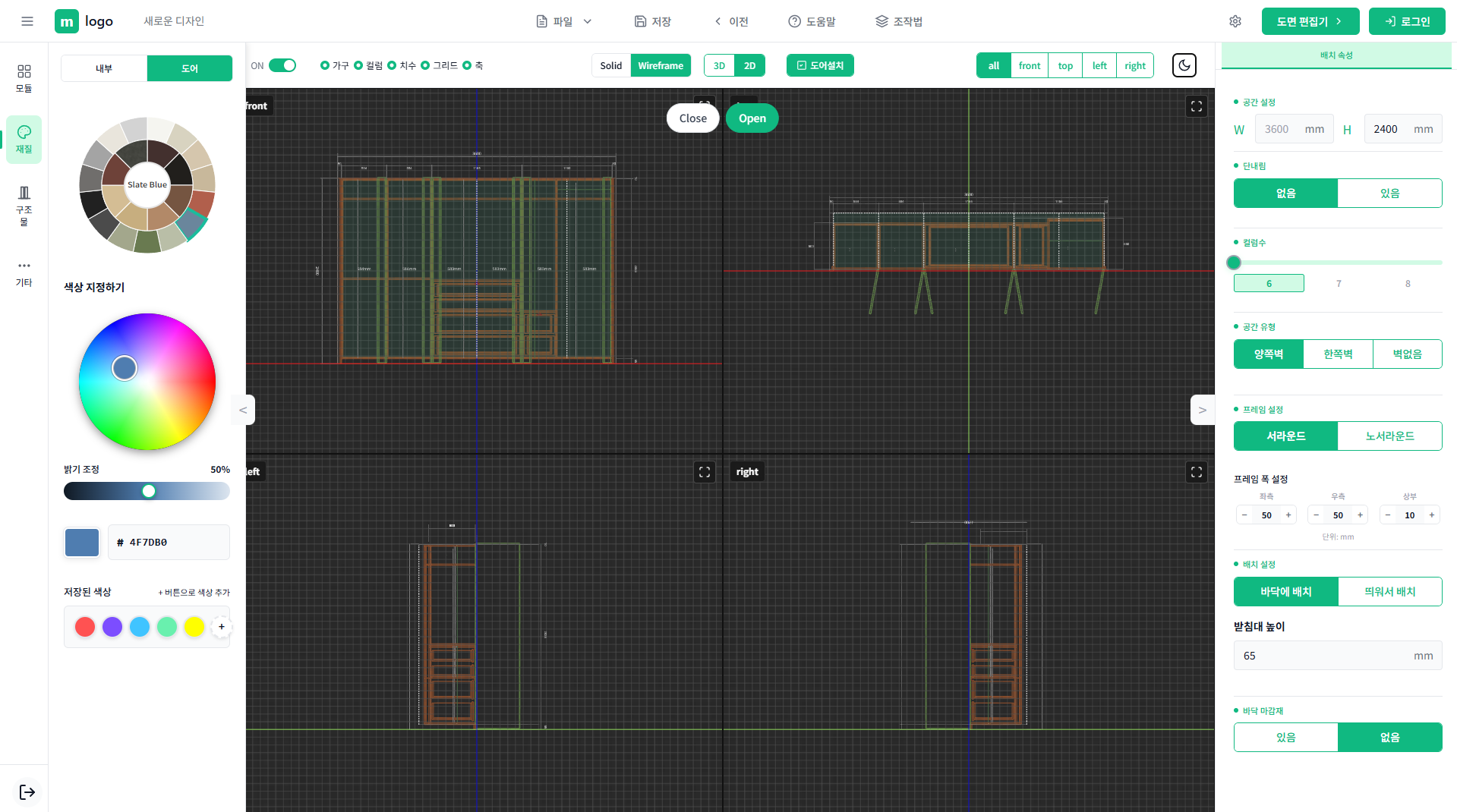
Task: Toggle dark mode moon icon
Action: coord(1184,65)
